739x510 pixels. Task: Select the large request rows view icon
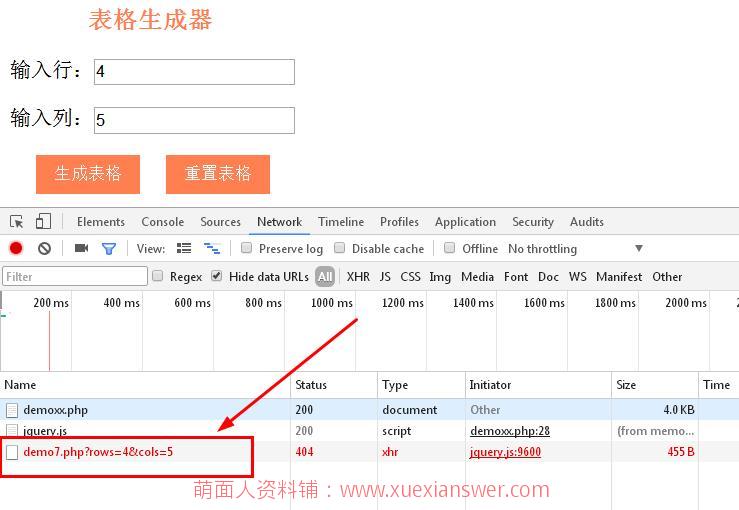184,248
